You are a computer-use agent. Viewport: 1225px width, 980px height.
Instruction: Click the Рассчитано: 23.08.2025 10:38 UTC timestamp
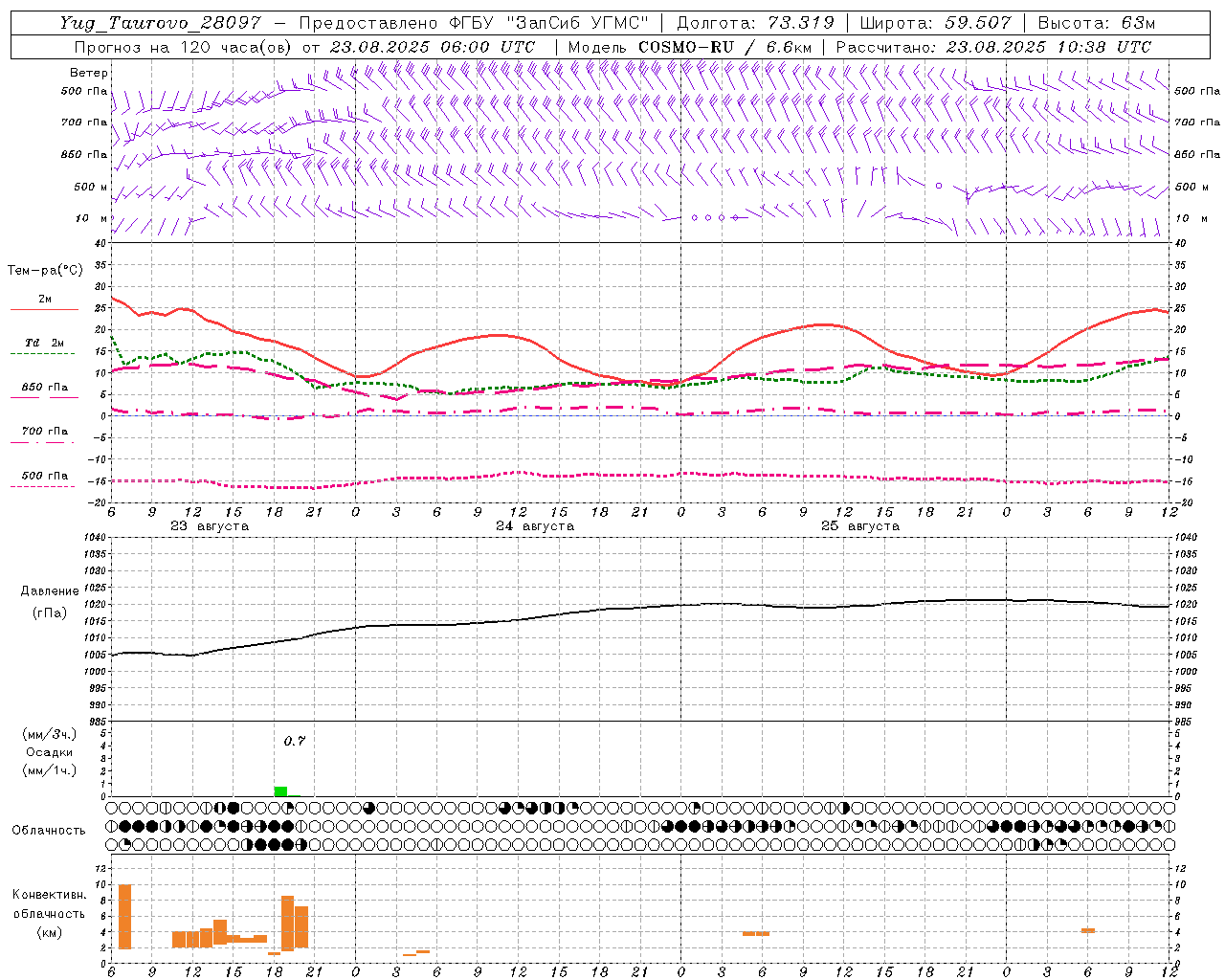(x=993, y=47)
